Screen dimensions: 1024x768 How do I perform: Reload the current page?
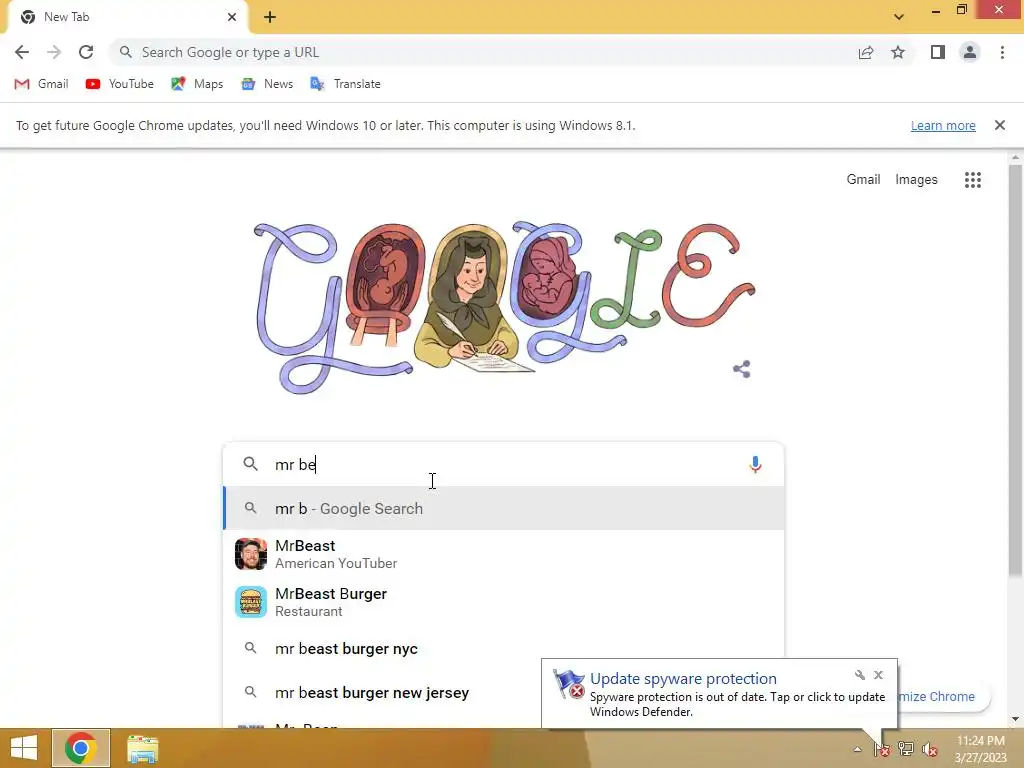click(x=86, y=52)
